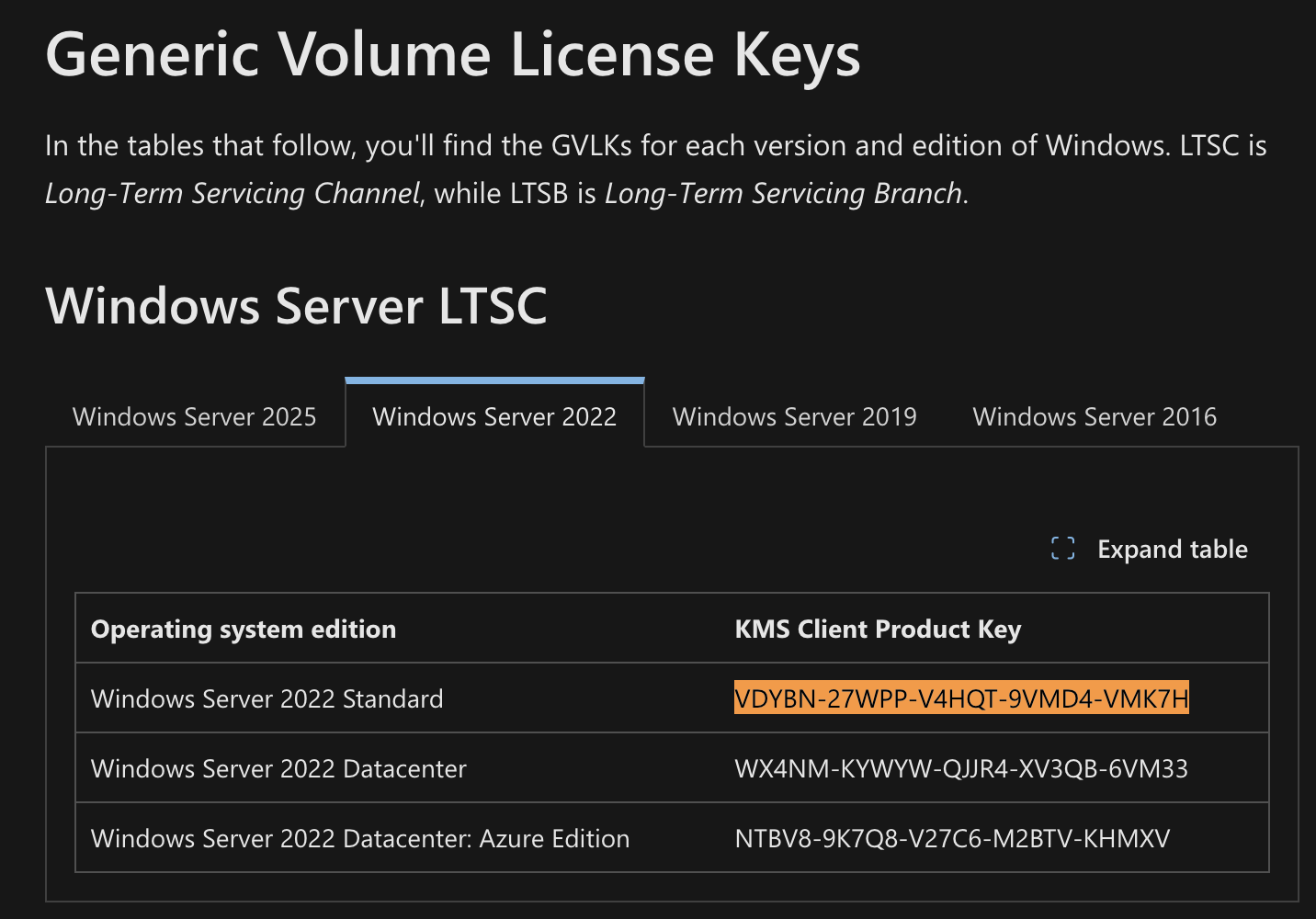This screenshot has width=1316, height=919.
Task: Click the Expand table label
Action: coord(1173,550)
